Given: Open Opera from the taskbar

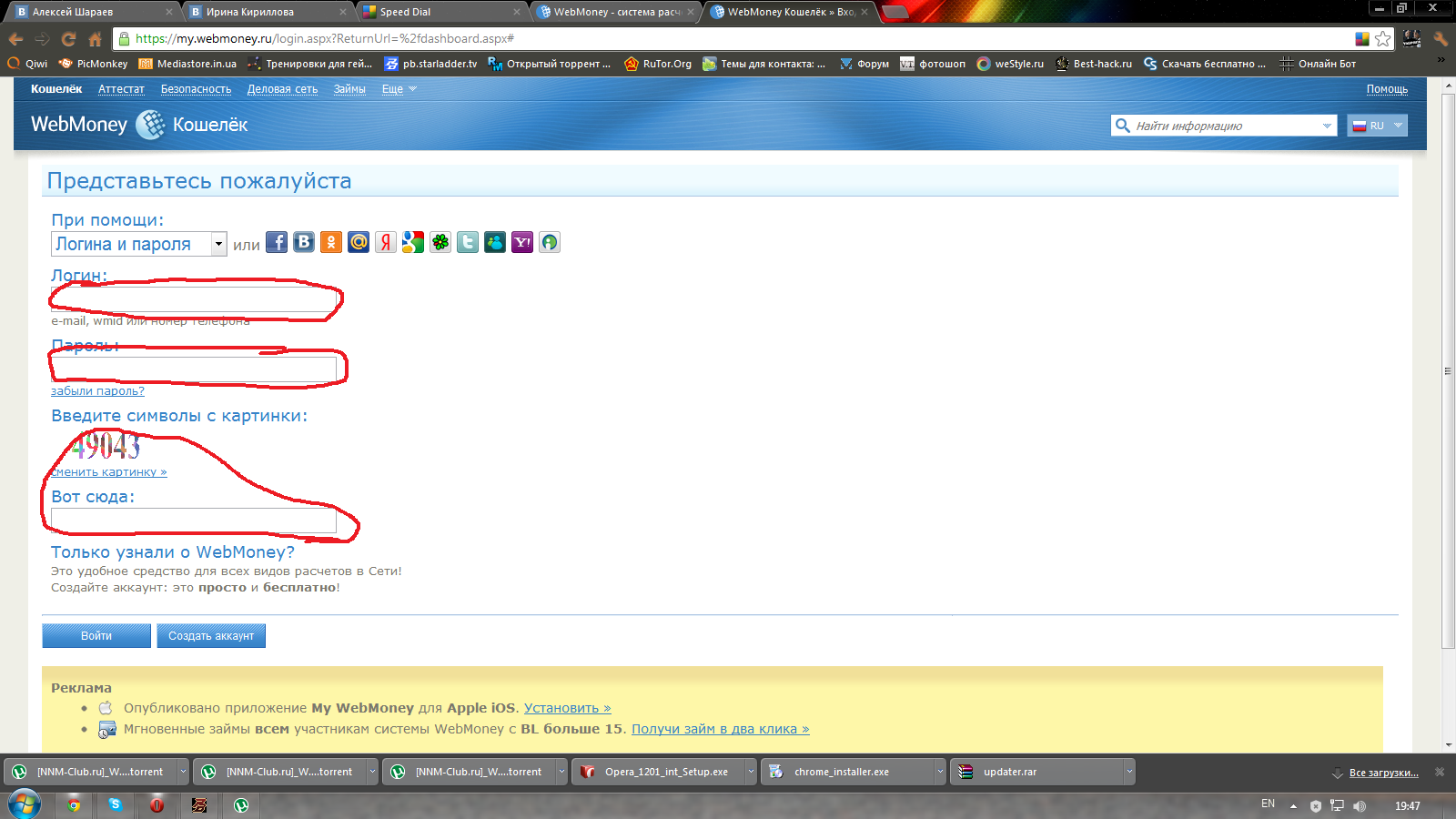Looking at the screenshot, I should coord(157,805).
